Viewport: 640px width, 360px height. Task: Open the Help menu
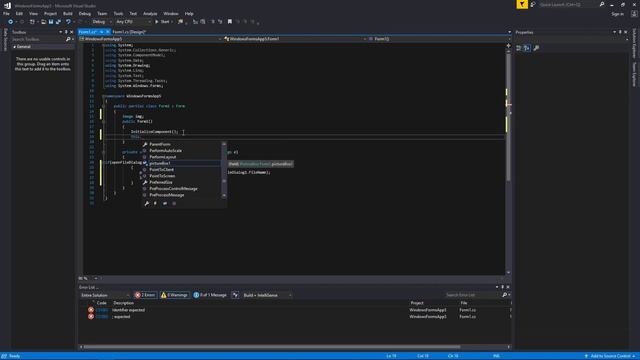189,13
